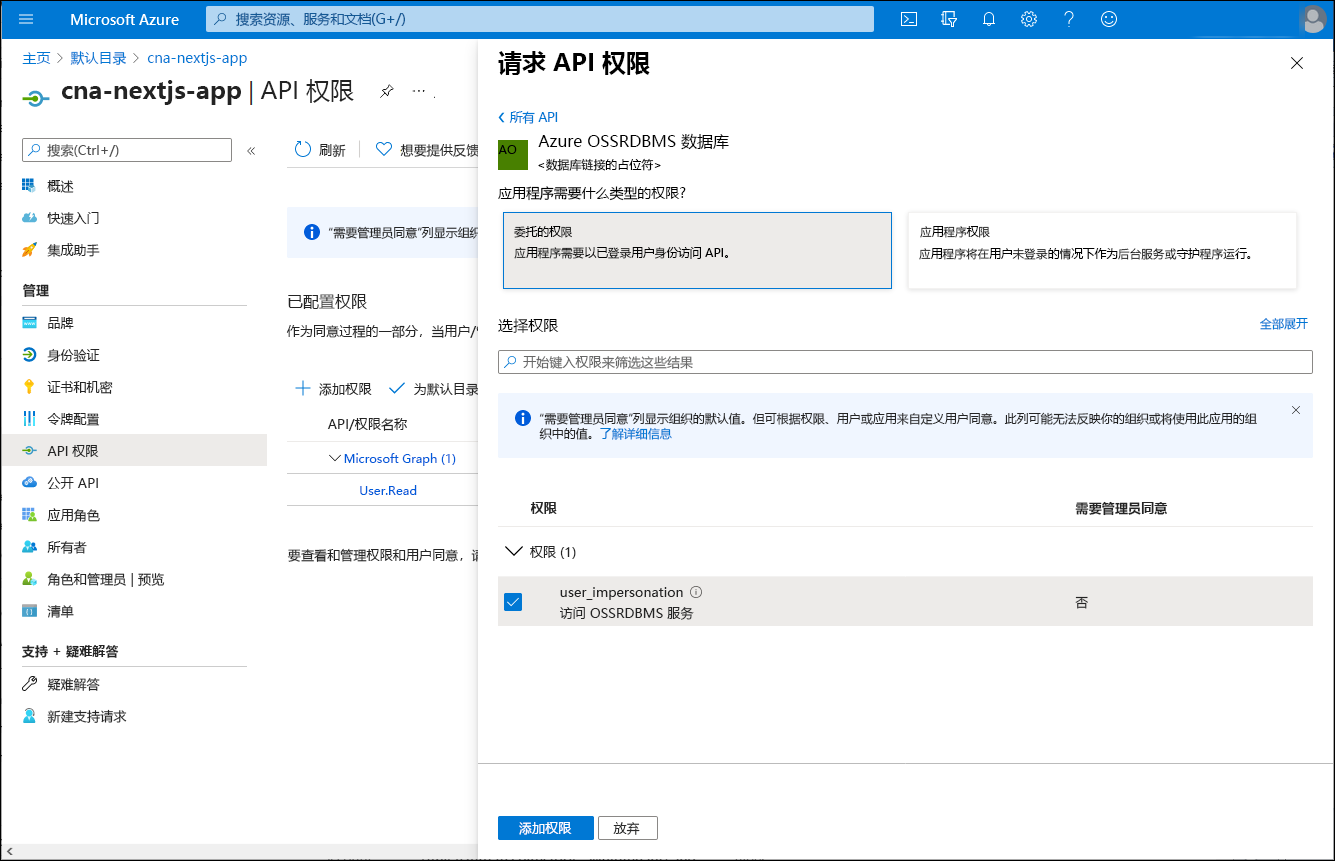
Task: Open 新建支持请求 in the sidebar
Action: pyautogui.click(x=87, y=716)
